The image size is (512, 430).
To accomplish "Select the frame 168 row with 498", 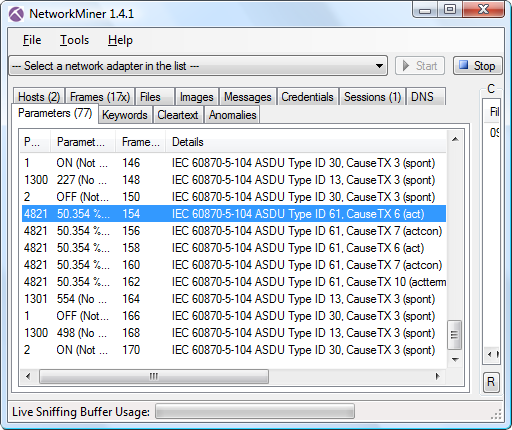I will click(x=233, y=333).
